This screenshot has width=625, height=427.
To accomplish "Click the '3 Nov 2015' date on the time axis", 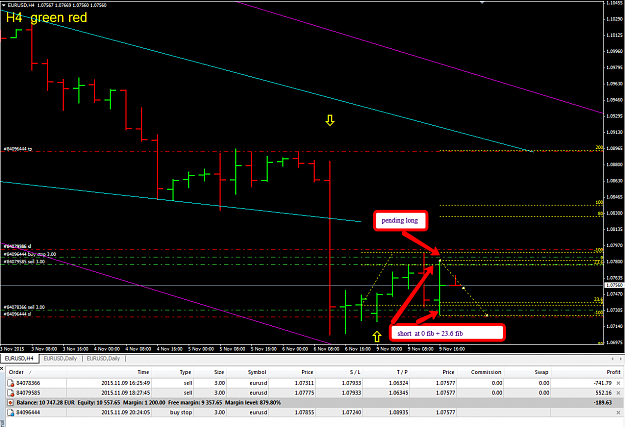I will [13, 349].
